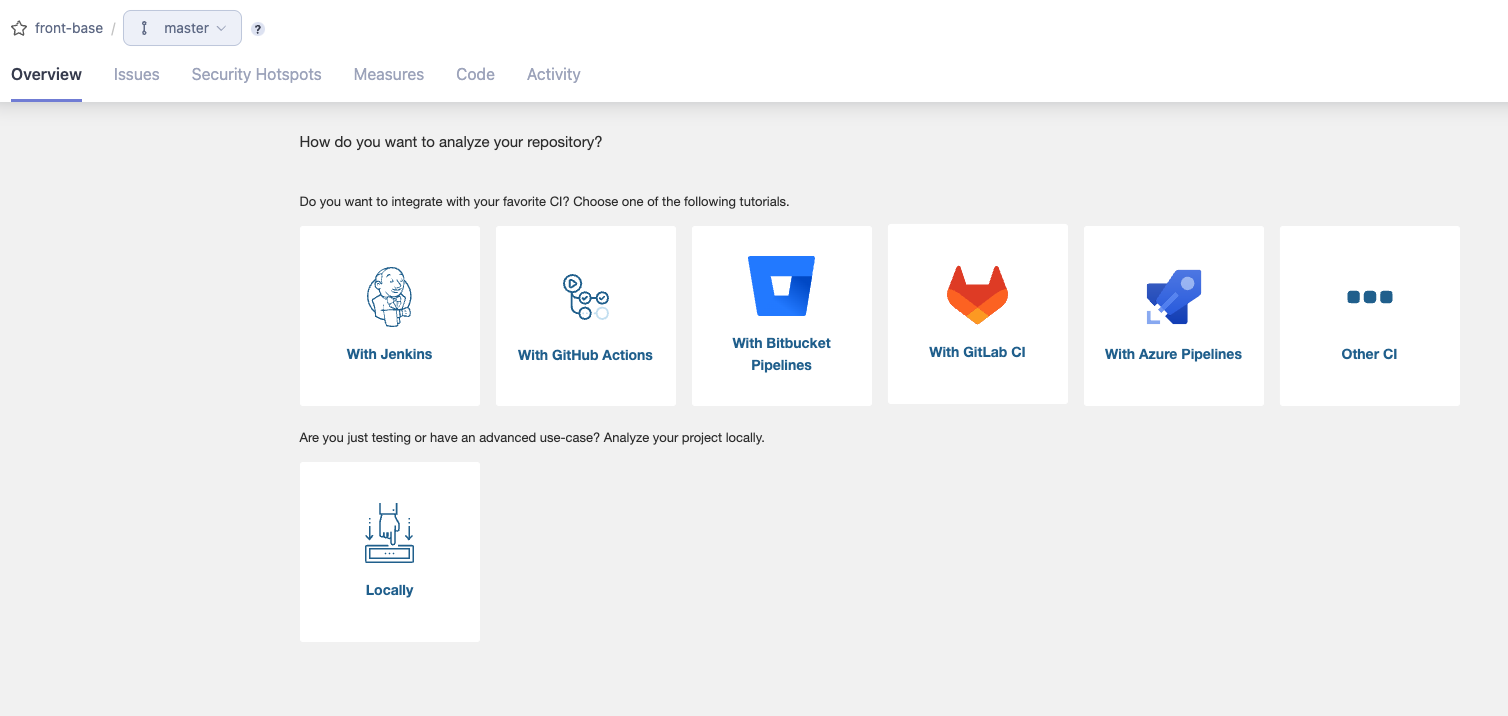Open the Security Hotspots tab
This screenshot has width=1508, height=716.
click(x=257, y=74)
